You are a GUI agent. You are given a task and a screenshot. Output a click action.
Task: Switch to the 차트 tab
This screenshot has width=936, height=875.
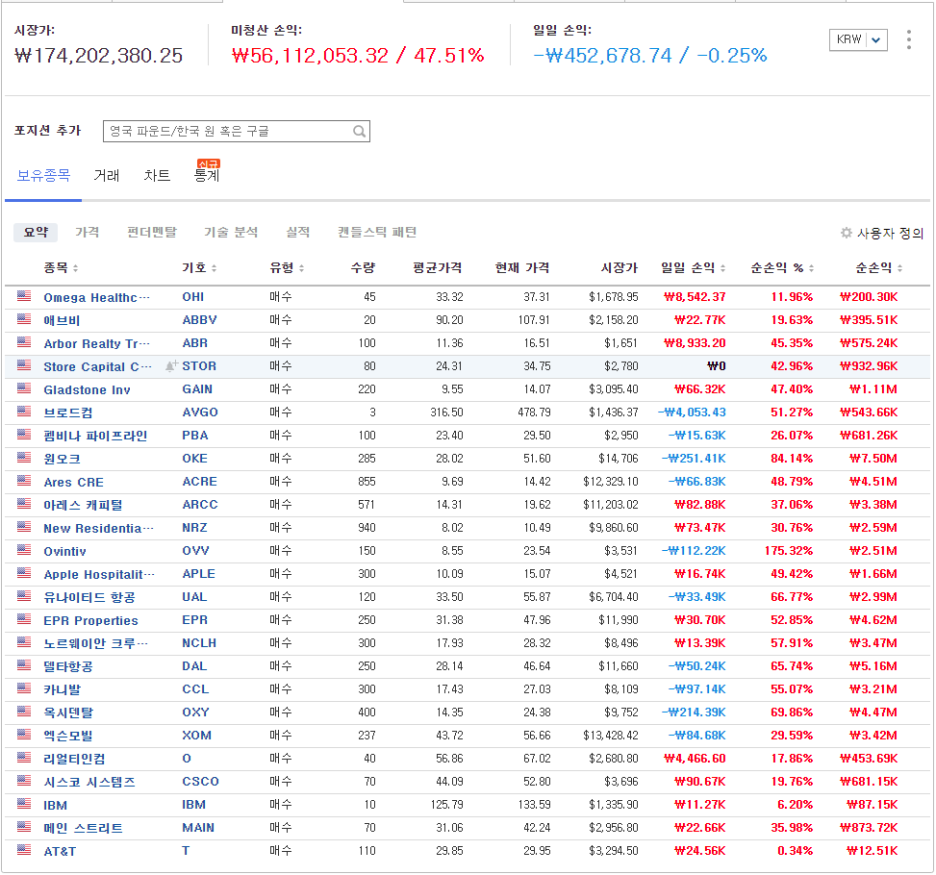tap(157, 175)
